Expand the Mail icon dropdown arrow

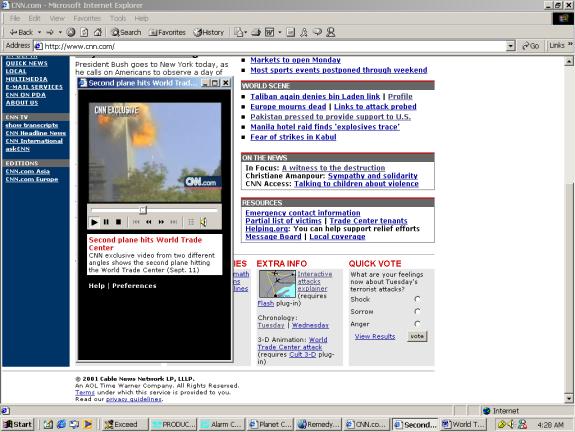(x=245, y=32)
